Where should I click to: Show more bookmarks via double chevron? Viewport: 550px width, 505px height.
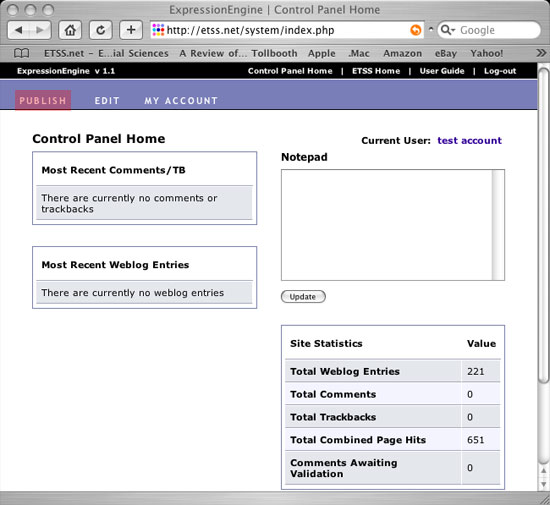click(x=541, y=53)
